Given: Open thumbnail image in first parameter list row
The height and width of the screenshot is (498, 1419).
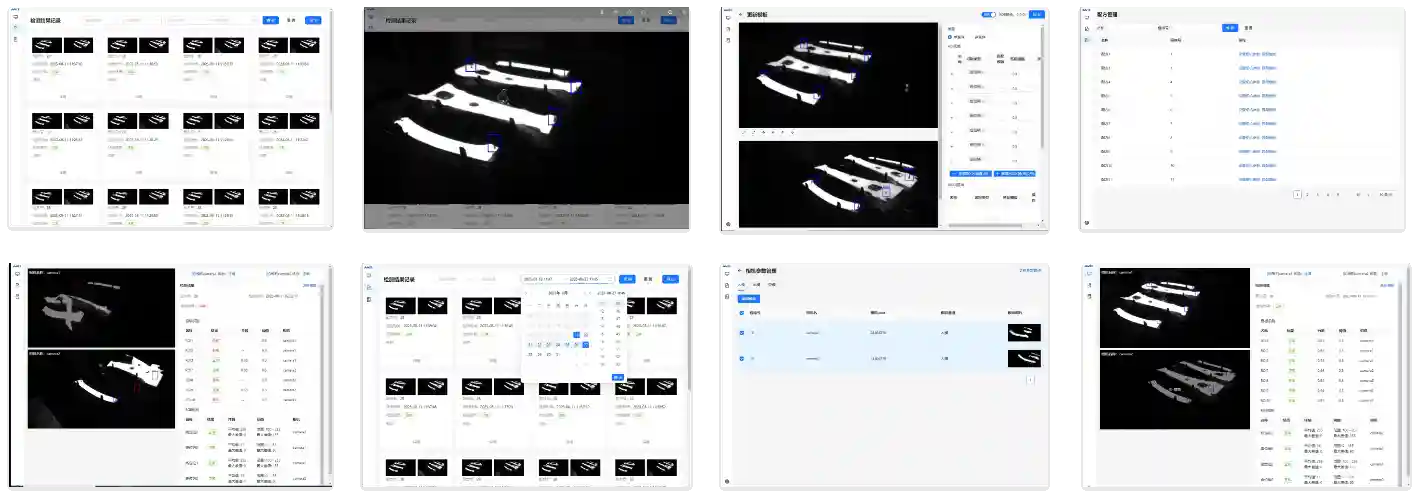Looking at the screenshot, I should pos(1024,333).
